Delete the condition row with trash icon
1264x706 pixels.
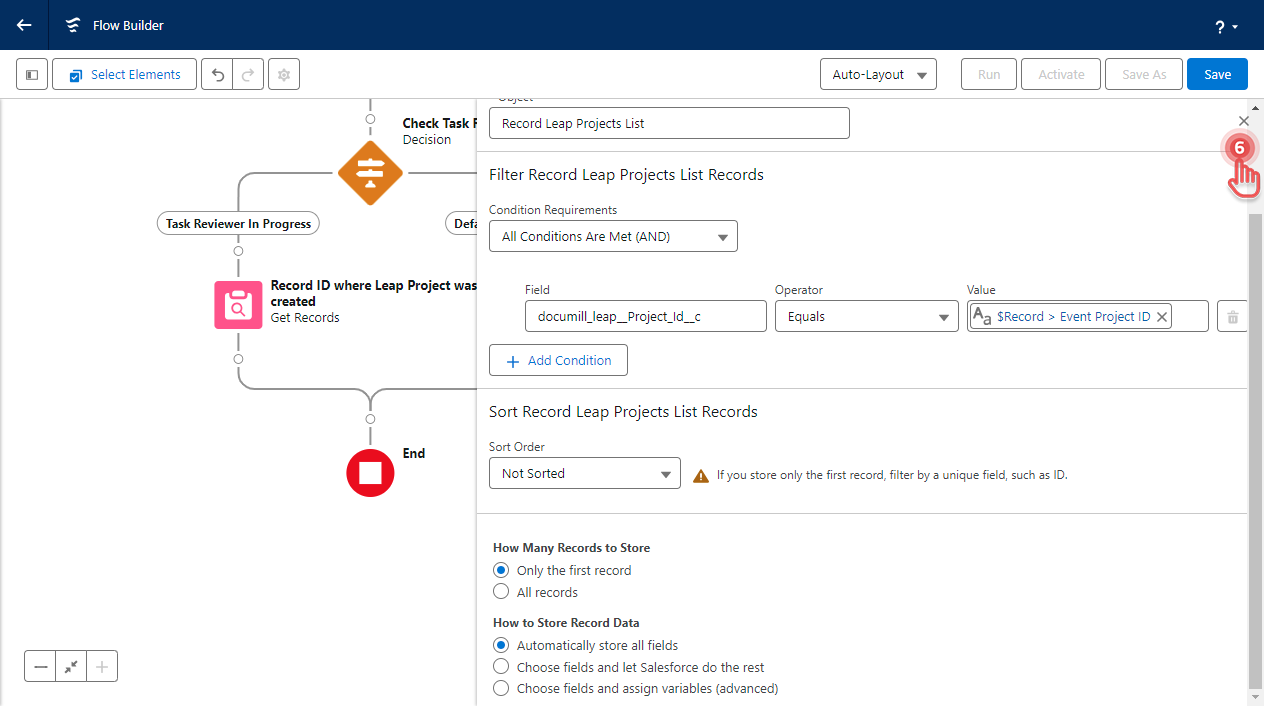[x=1232, y=317]
